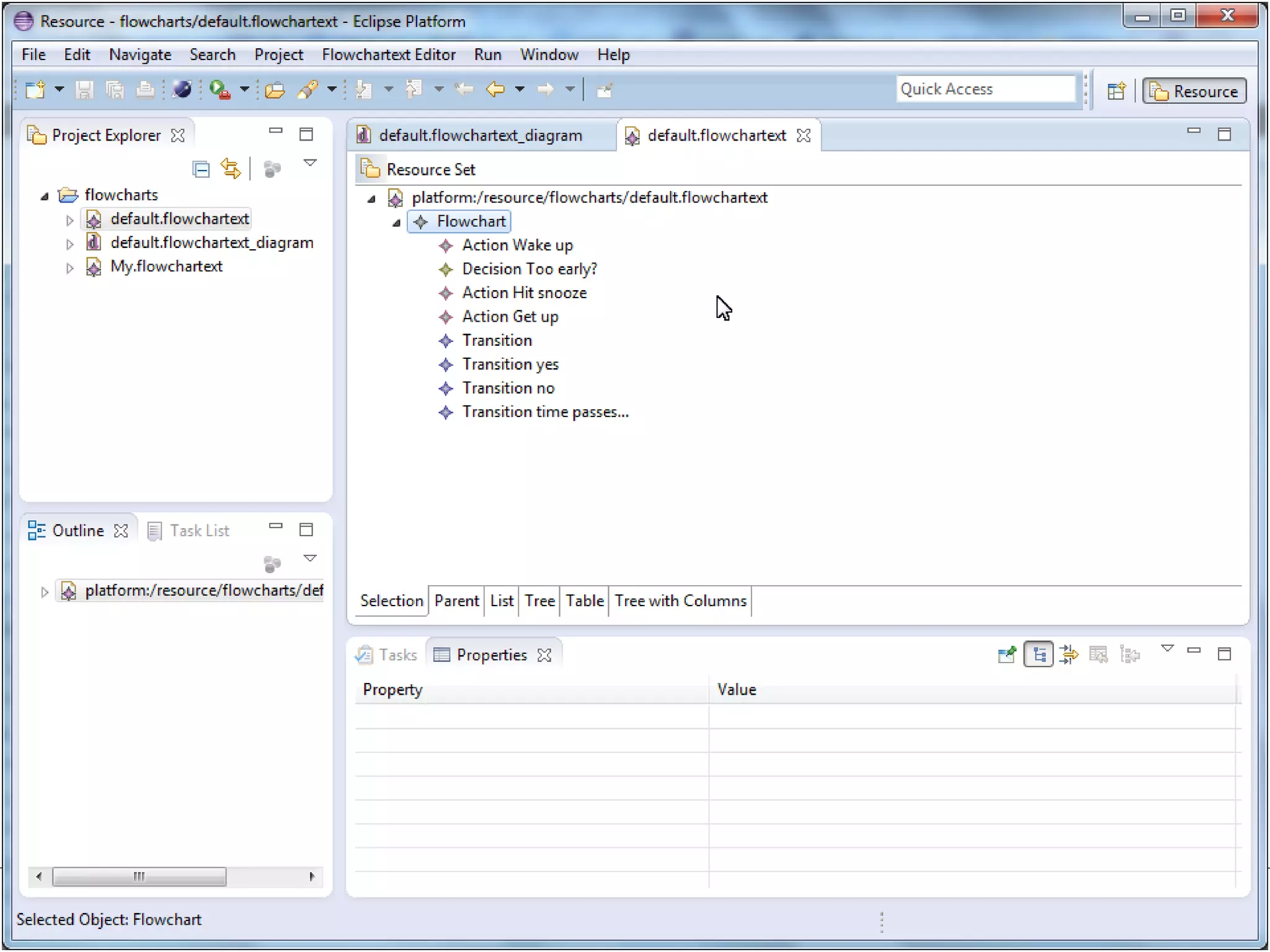Toggle Show Categories in Properties view
1270x952 pixels.
(1039, 654)
